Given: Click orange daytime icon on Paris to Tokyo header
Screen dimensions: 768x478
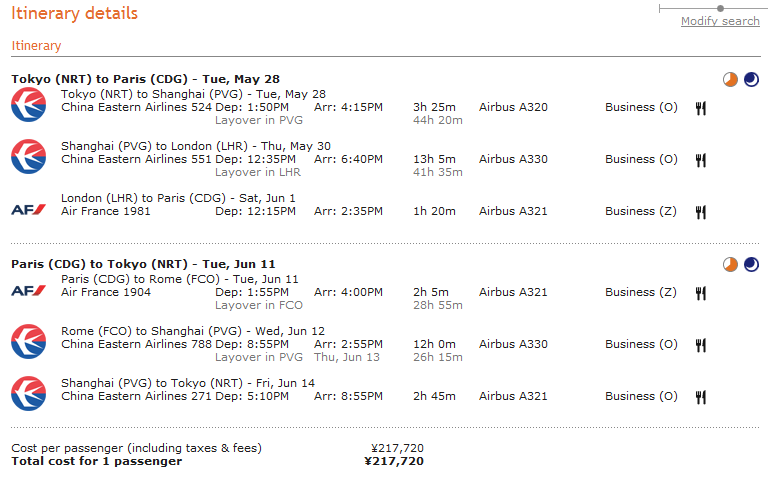Looking at the screenshot, I should tap(731, 265).
